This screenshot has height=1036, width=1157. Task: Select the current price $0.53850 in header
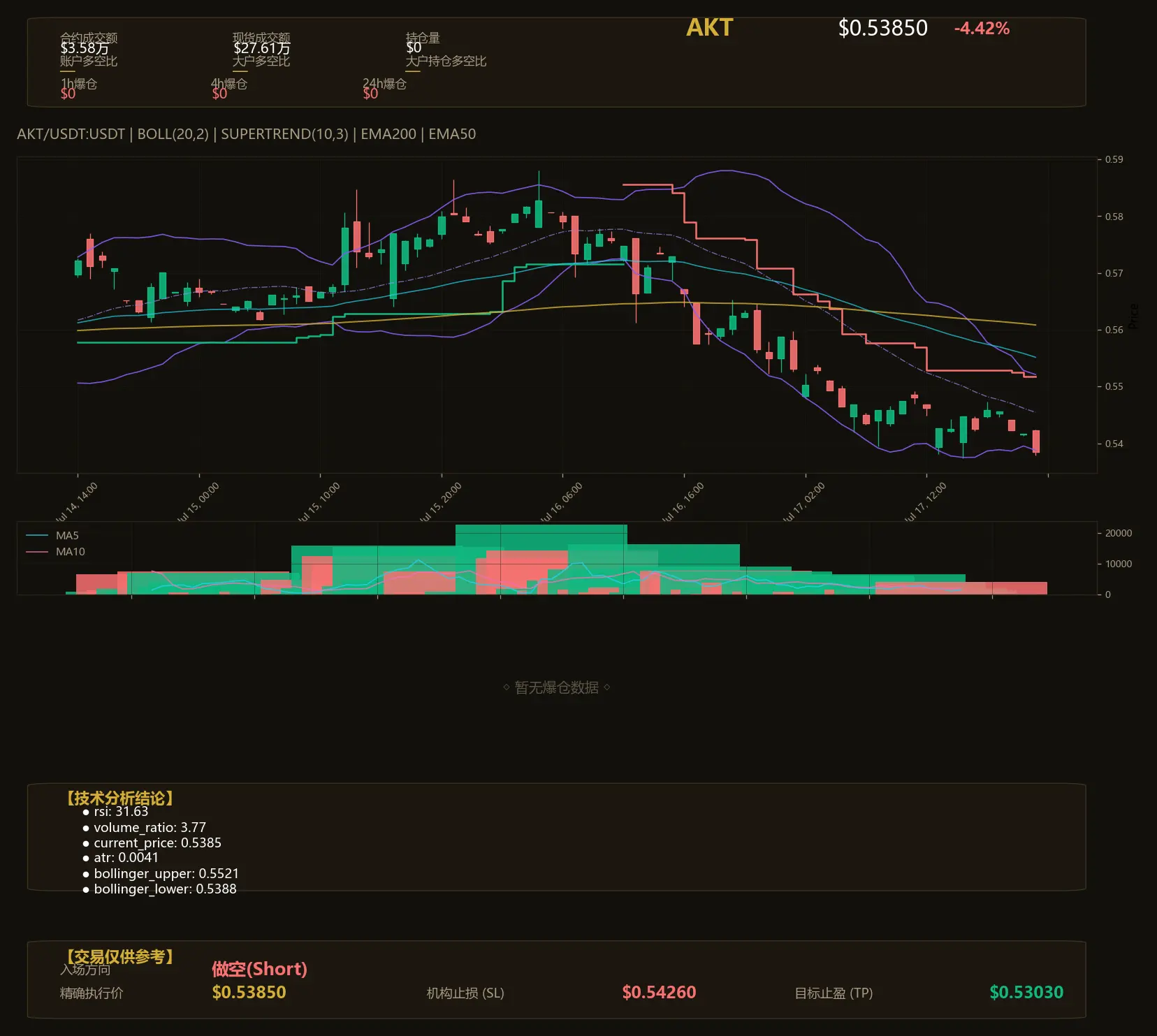pos(882,28)
